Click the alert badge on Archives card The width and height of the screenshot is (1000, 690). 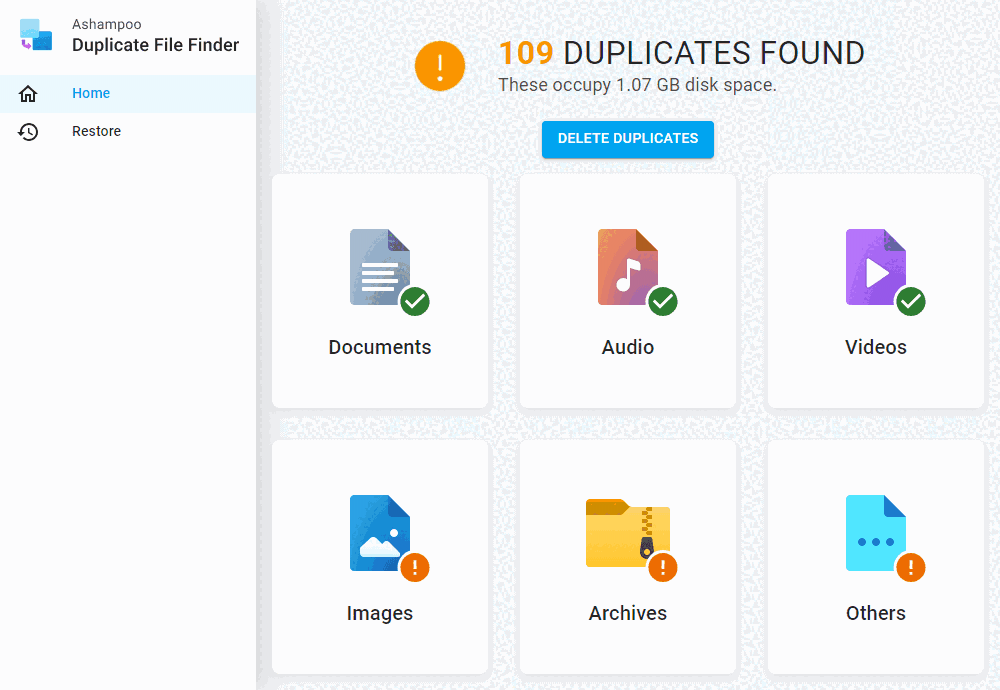click(x=663, y=567)
